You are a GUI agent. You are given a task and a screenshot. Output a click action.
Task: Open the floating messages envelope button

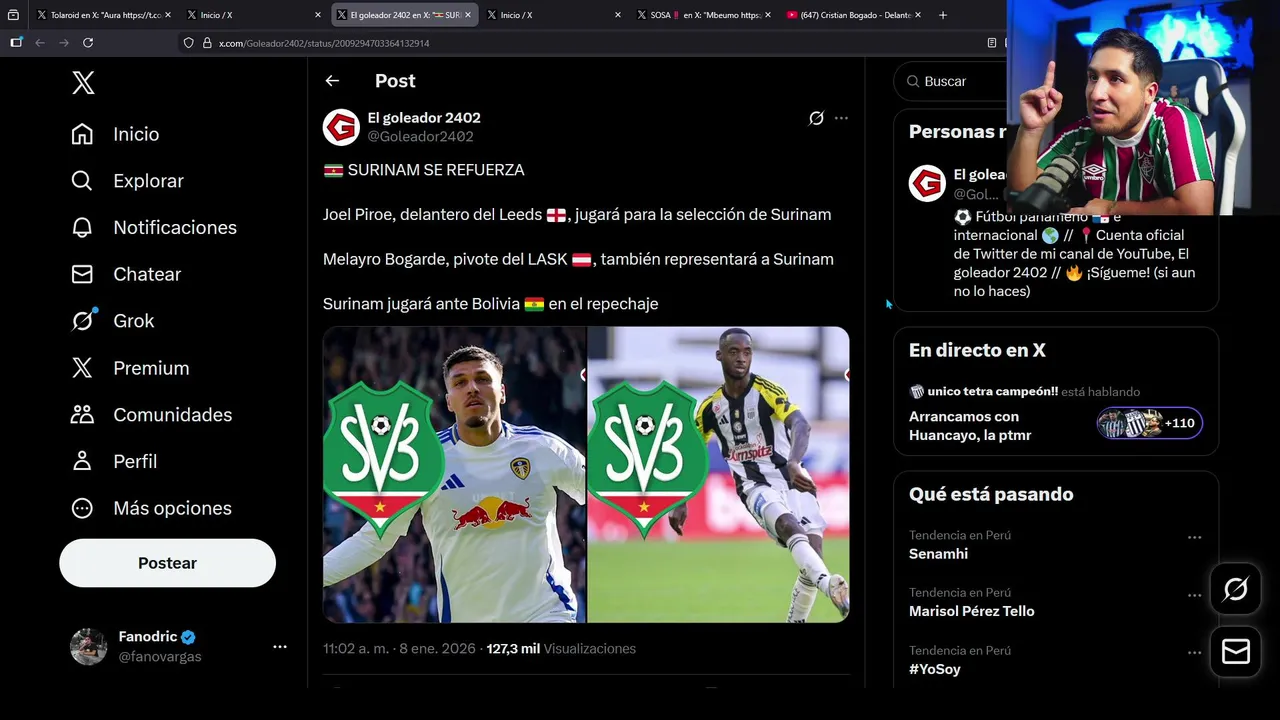tap(1235, 652)
